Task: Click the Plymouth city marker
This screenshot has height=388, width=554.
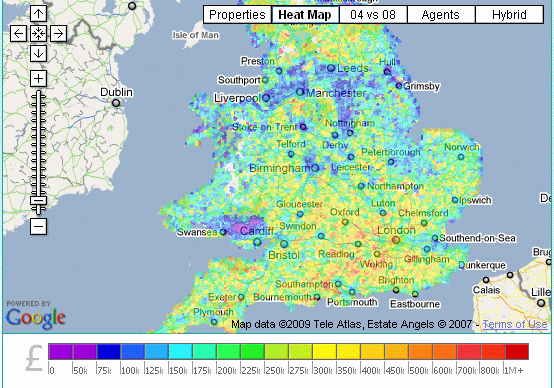Action: pyautogui.click(x=214, y=322)
